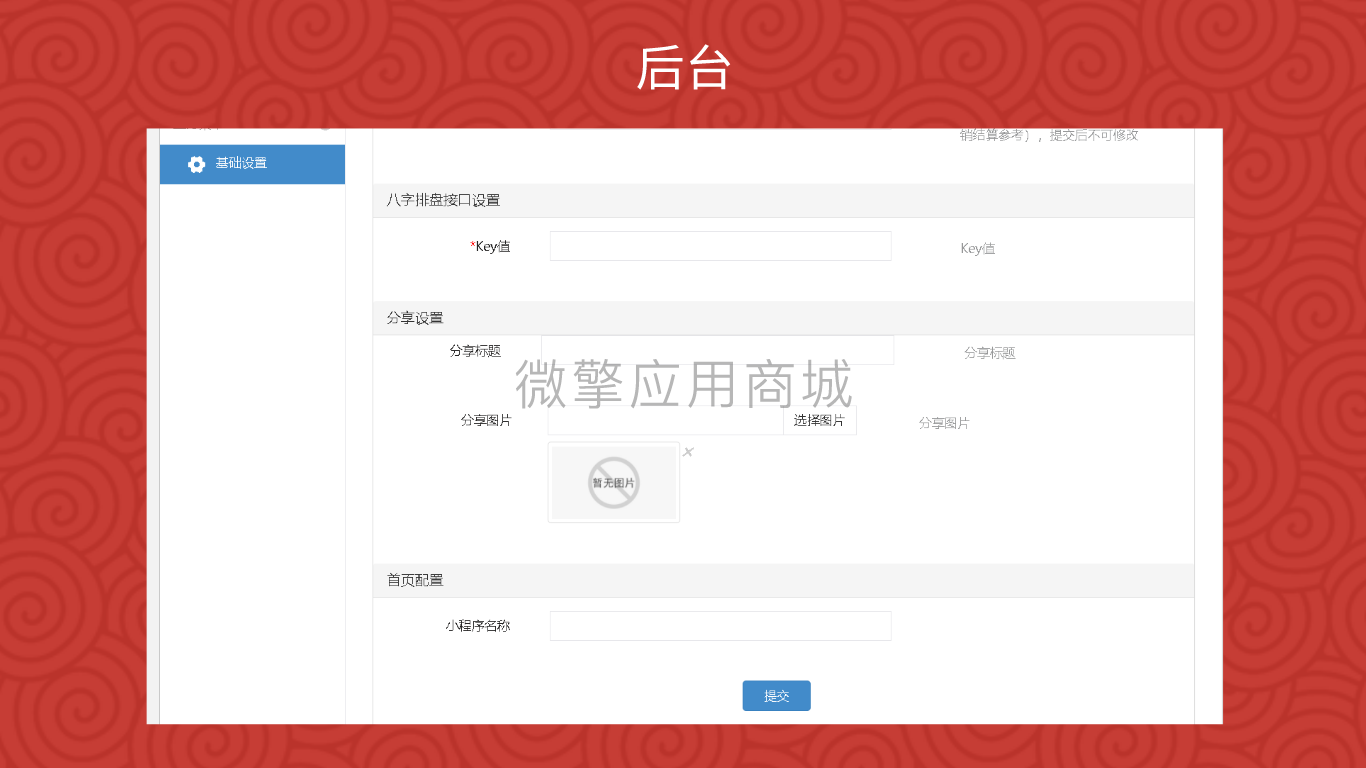Click the gear icon beside 基础设置
Image resolution: width=1366 pixels, height=768 pixels.
coord(196,164)
